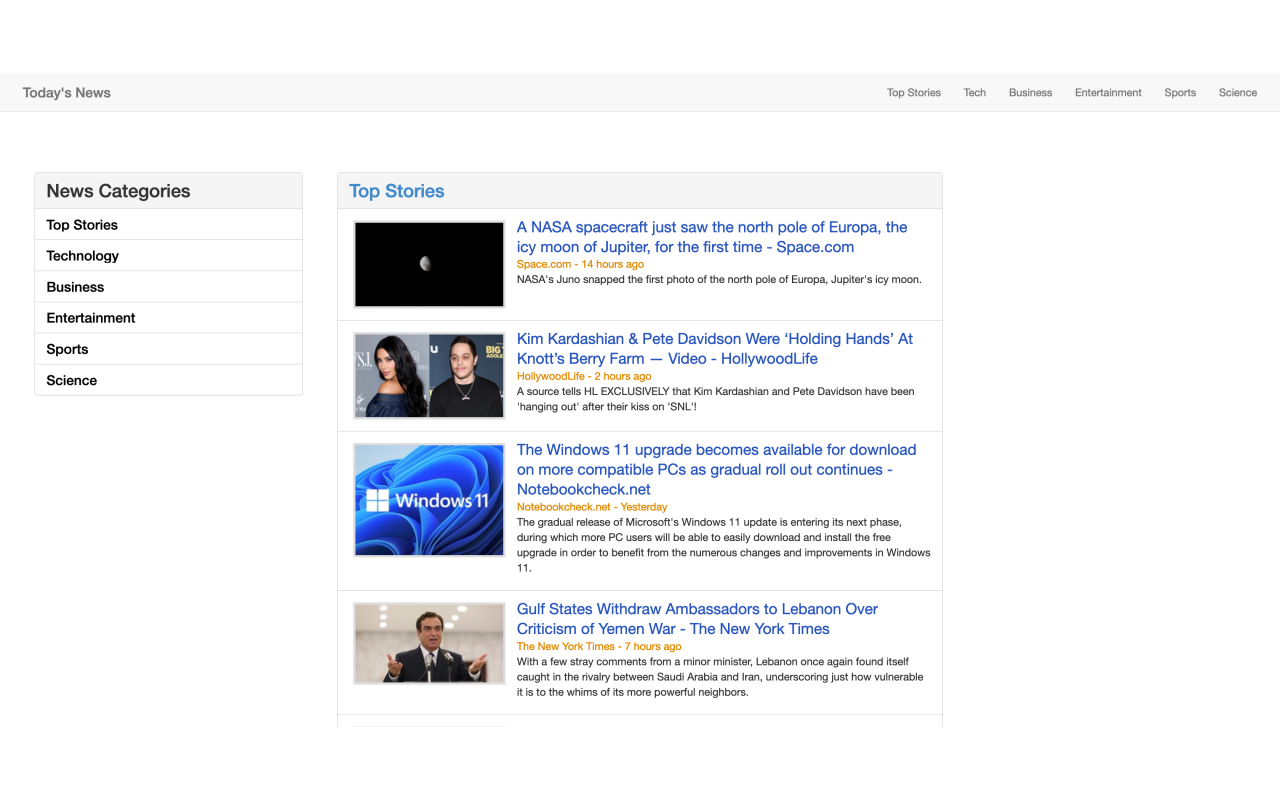1280x800 pixels.
Task: Choose Top Stories in the News Categories sidebar
Action: point(82,225)
